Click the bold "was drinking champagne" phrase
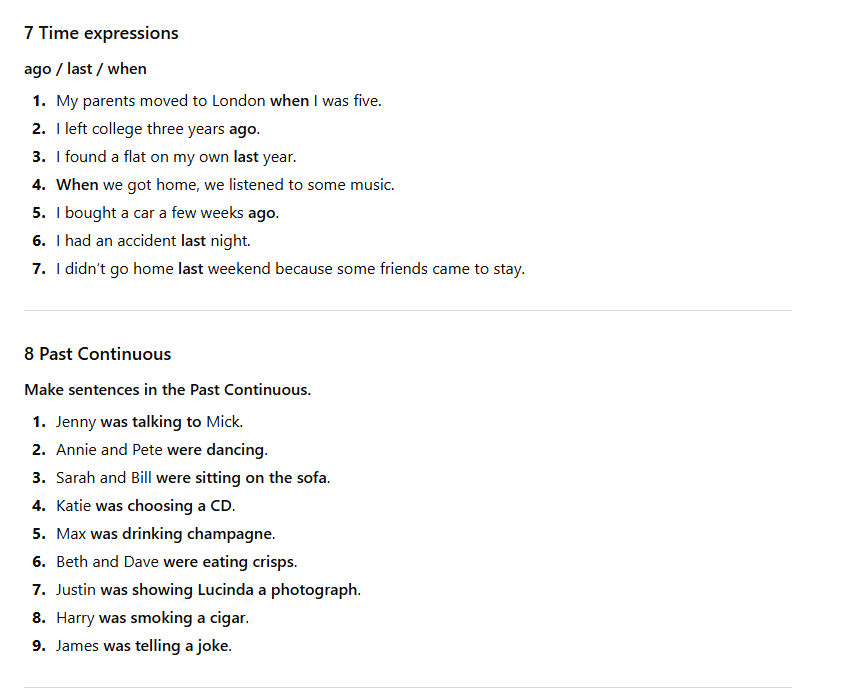This screenshot has width=858, height=689. tap(182, 534)
